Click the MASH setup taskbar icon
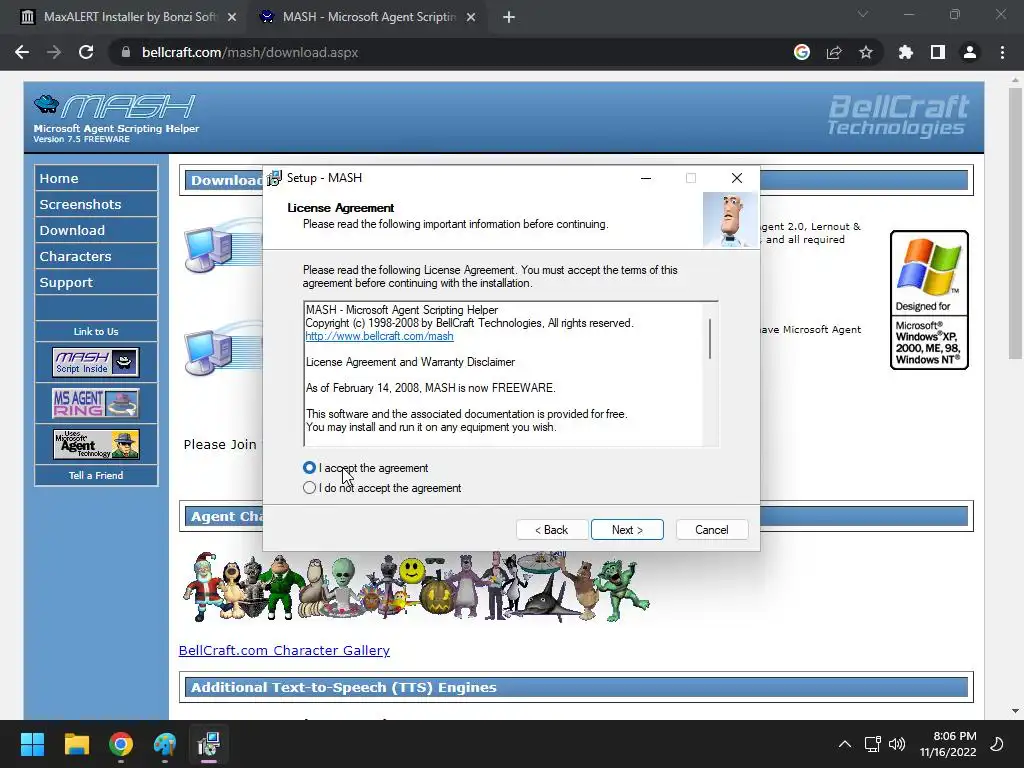Image resolution: width=1024 pixels, height=768 pixels. coord(209,744)
